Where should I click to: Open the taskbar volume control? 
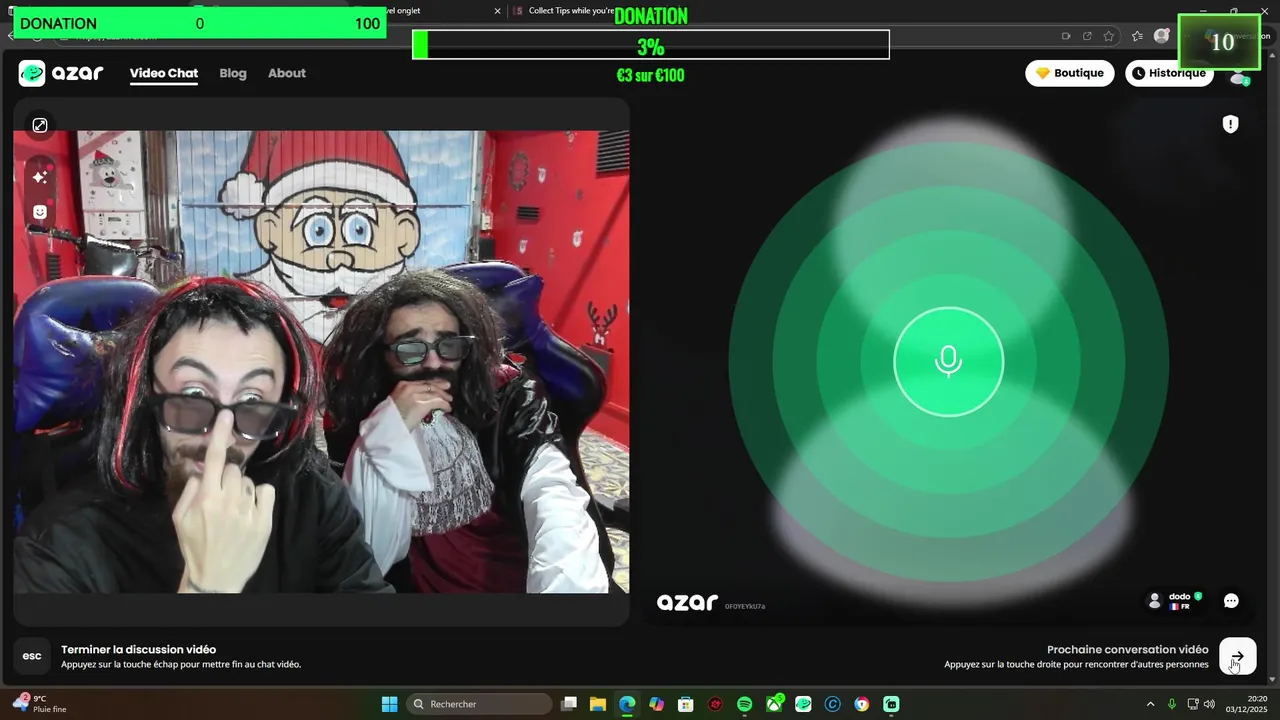coord(1210,704)
